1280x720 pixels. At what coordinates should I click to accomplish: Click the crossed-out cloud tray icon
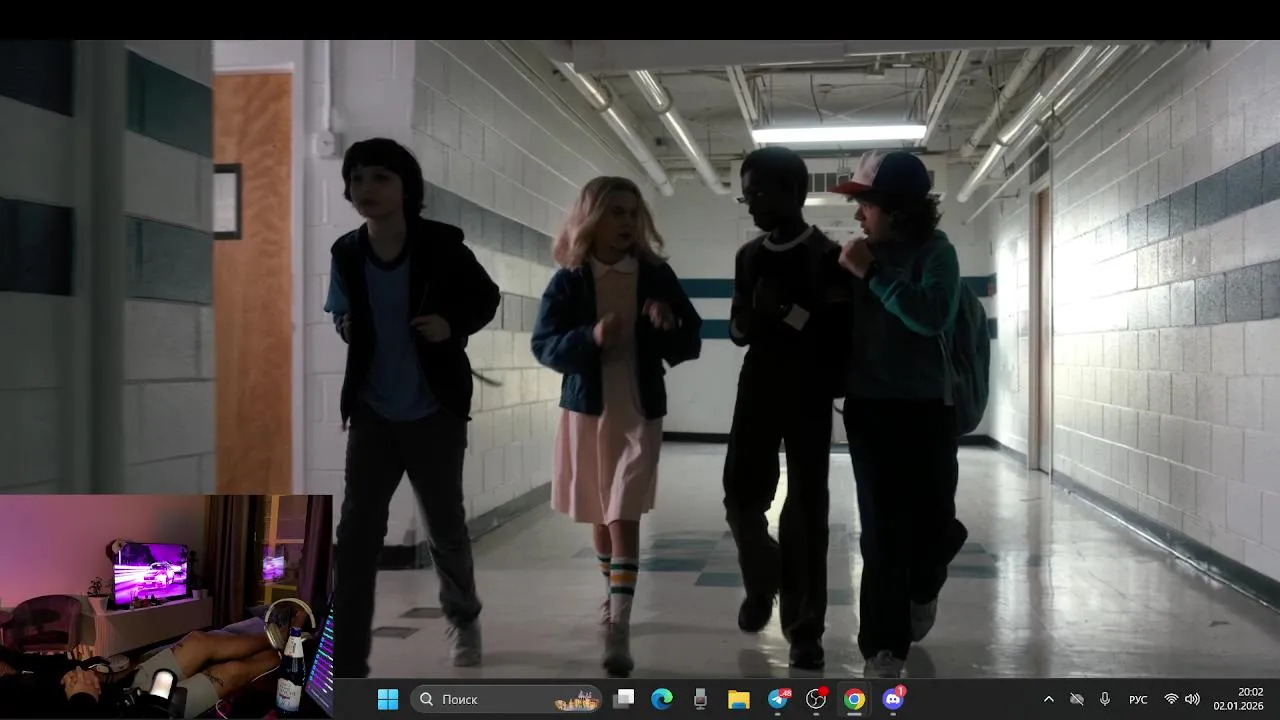point(1077,699)
